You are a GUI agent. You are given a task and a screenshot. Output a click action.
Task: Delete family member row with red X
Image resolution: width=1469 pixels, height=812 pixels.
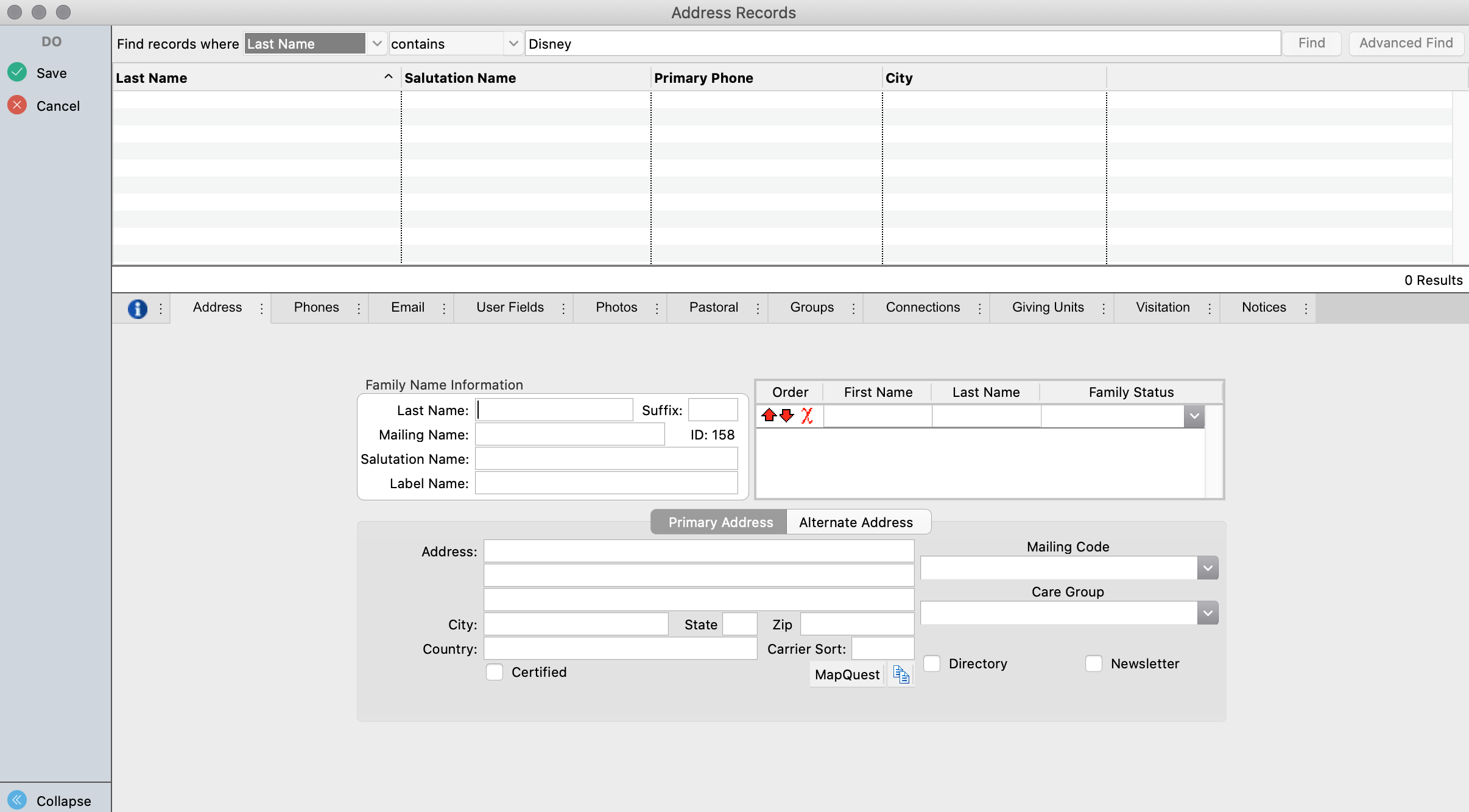tap(807, 416)
